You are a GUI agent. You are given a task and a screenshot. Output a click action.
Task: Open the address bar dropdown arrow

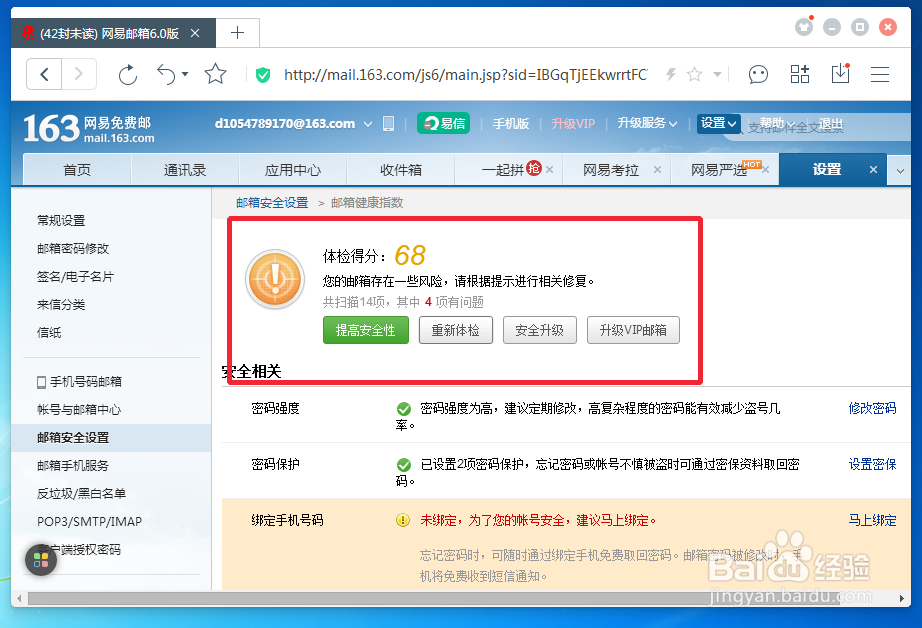[717, 74]
